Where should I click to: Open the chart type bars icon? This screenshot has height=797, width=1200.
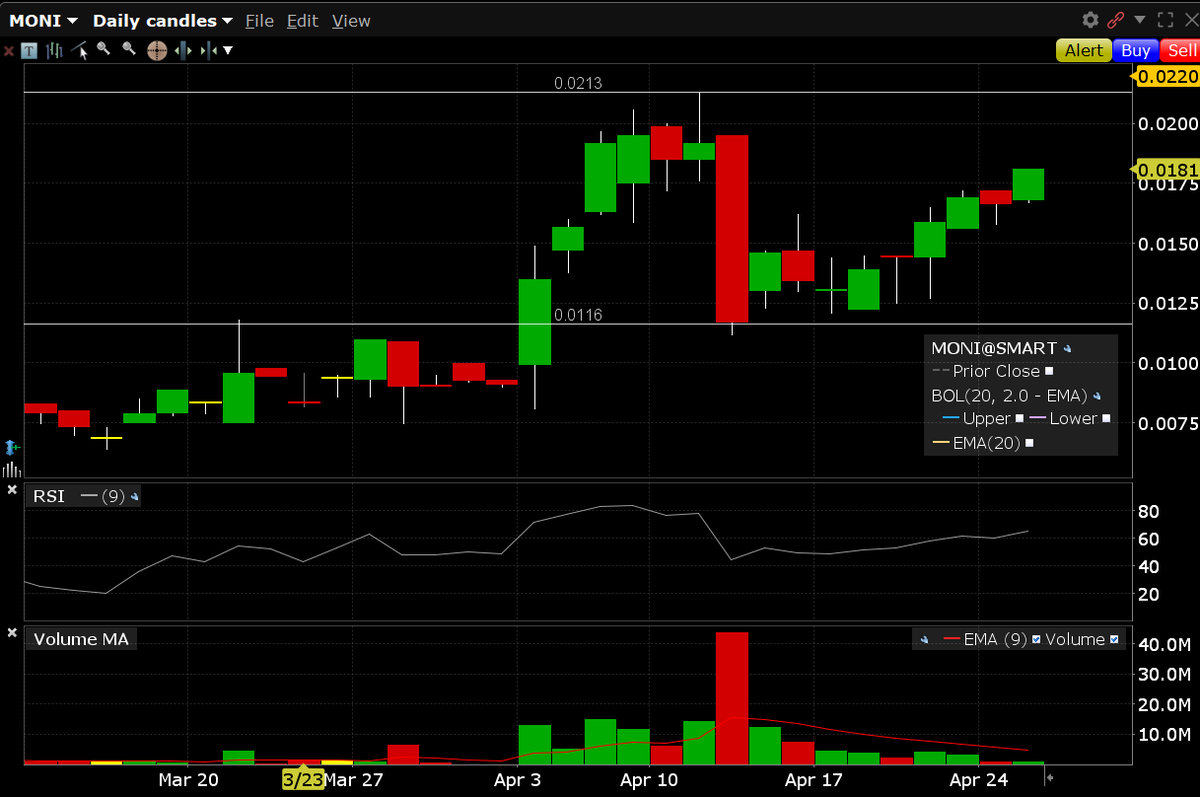coord(54,50)
